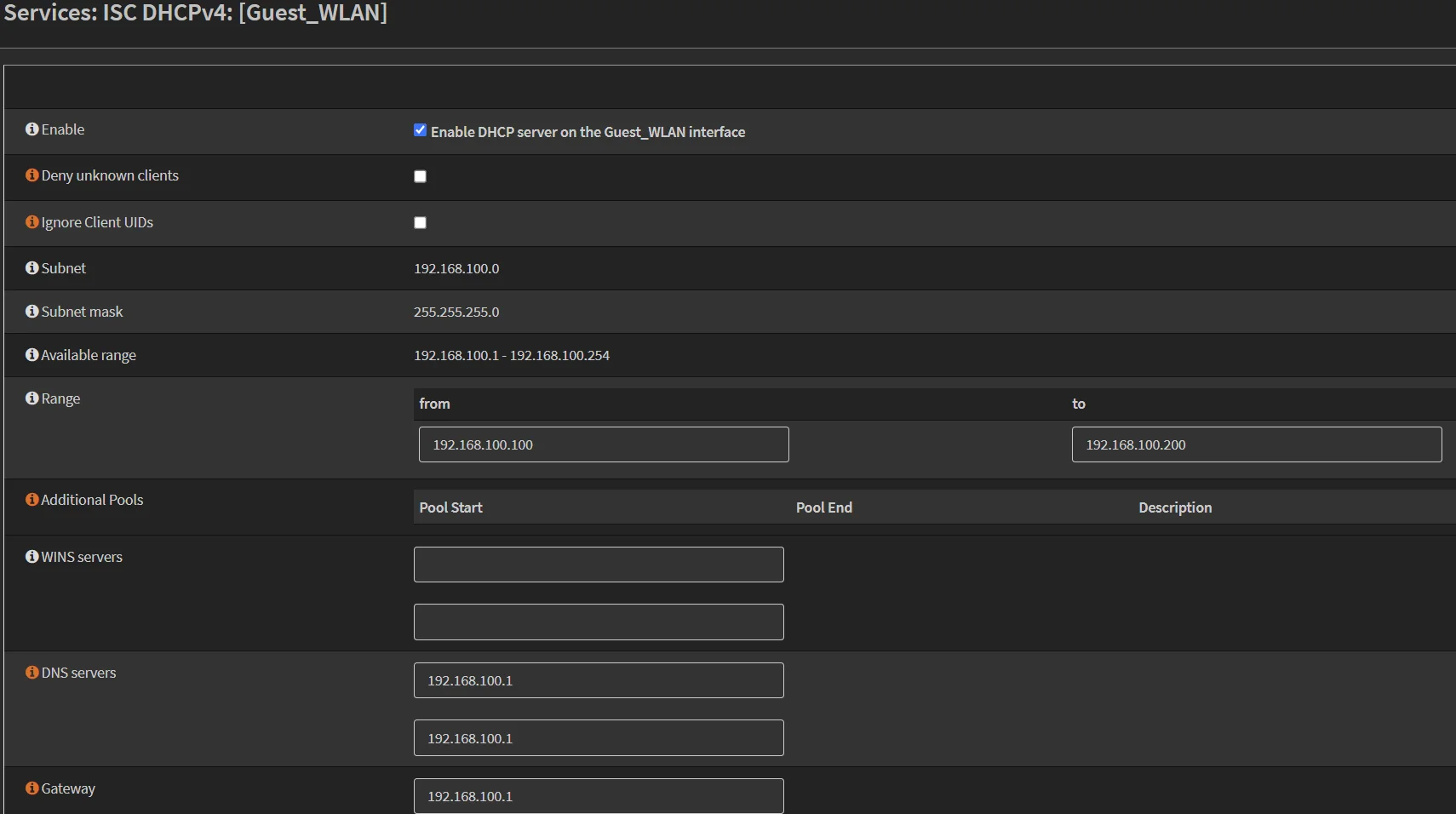
Task: Click the Pool End column header
Action: [824, 507]
